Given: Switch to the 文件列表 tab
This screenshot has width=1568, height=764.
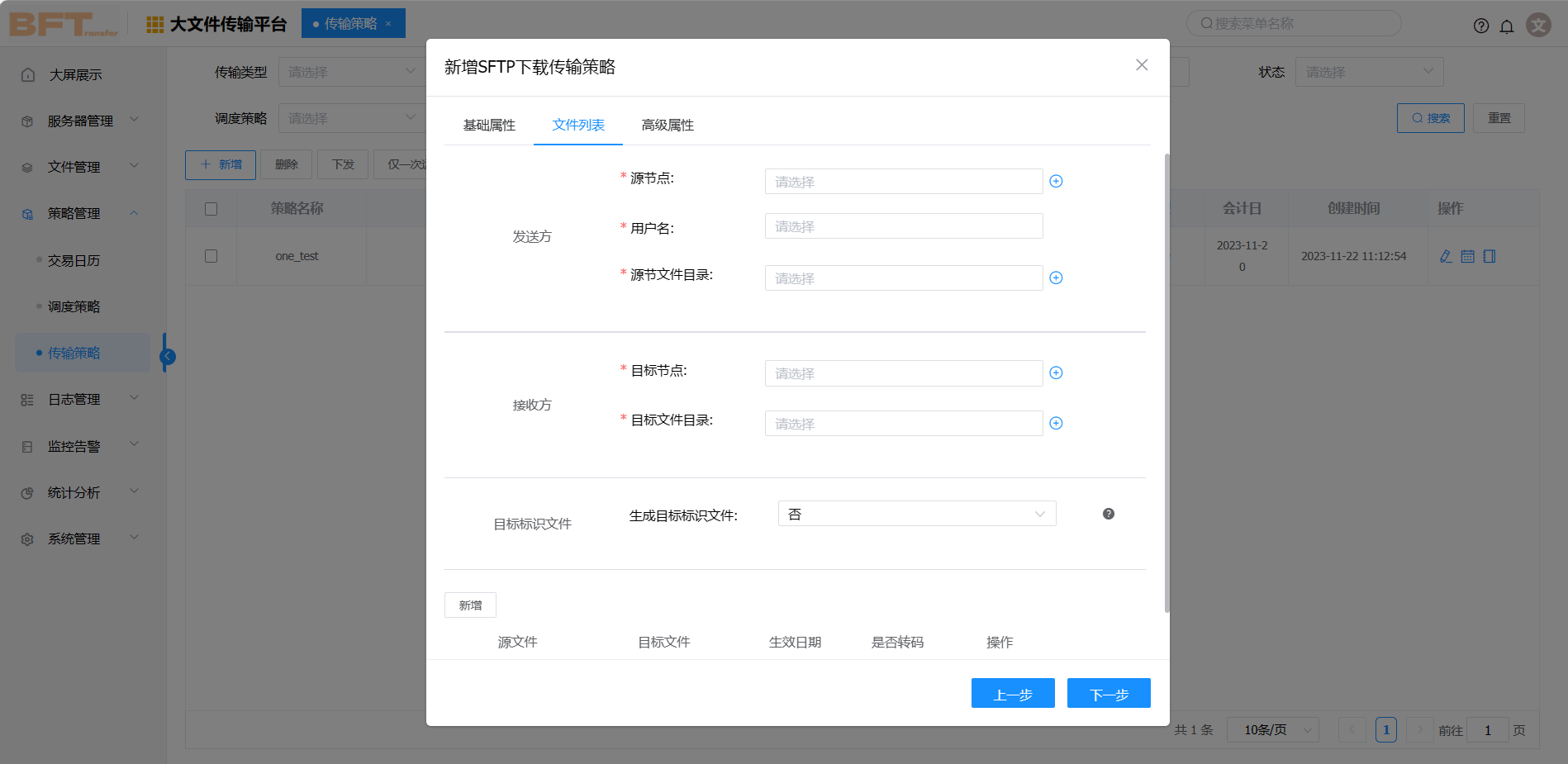Looking at the screenshot, I should coord(578,126).
